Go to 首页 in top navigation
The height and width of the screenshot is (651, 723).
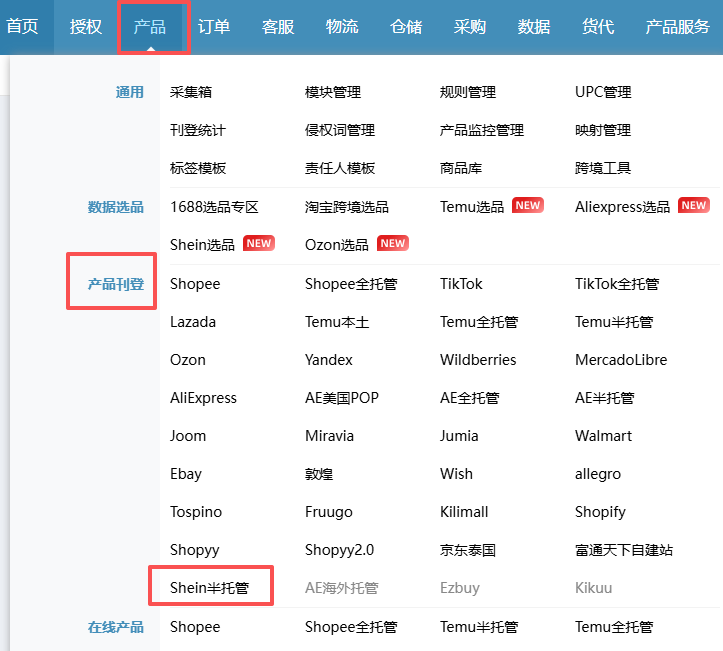[x=22, y=27]
